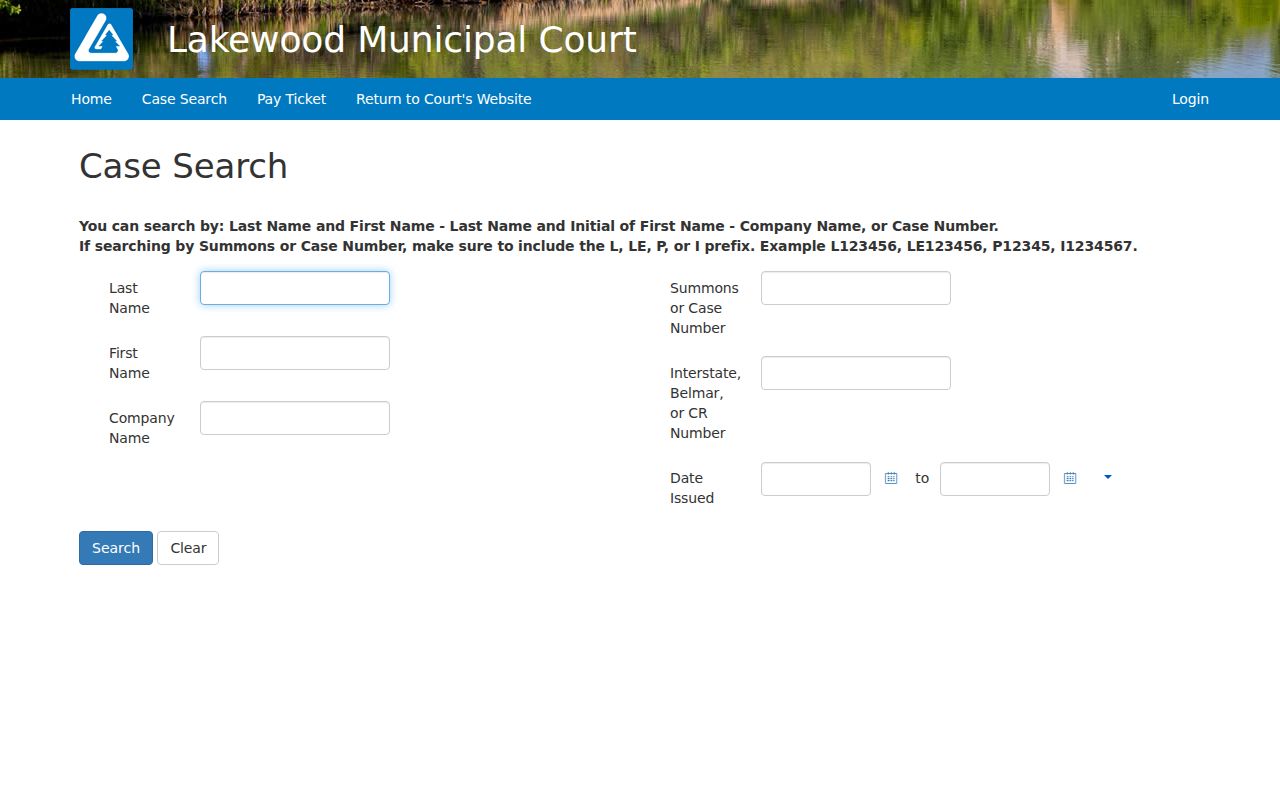This screenshot has width=1280, height=800.
Task: Expand the date range dropdown arrow
Action: pos(1108,478)
